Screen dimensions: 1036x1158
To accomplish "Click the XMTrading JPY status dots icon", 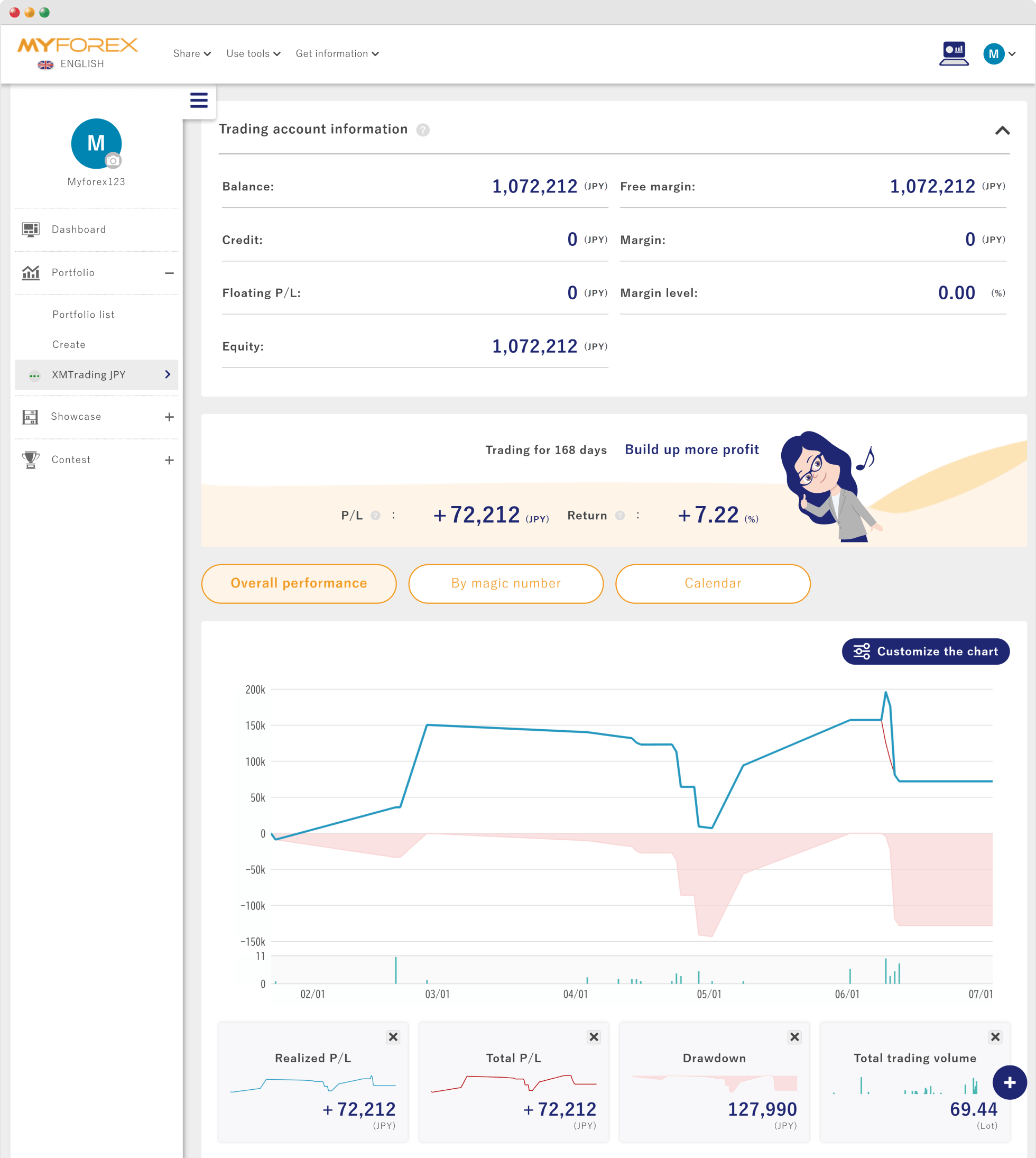I will click(x=35, y=375).
